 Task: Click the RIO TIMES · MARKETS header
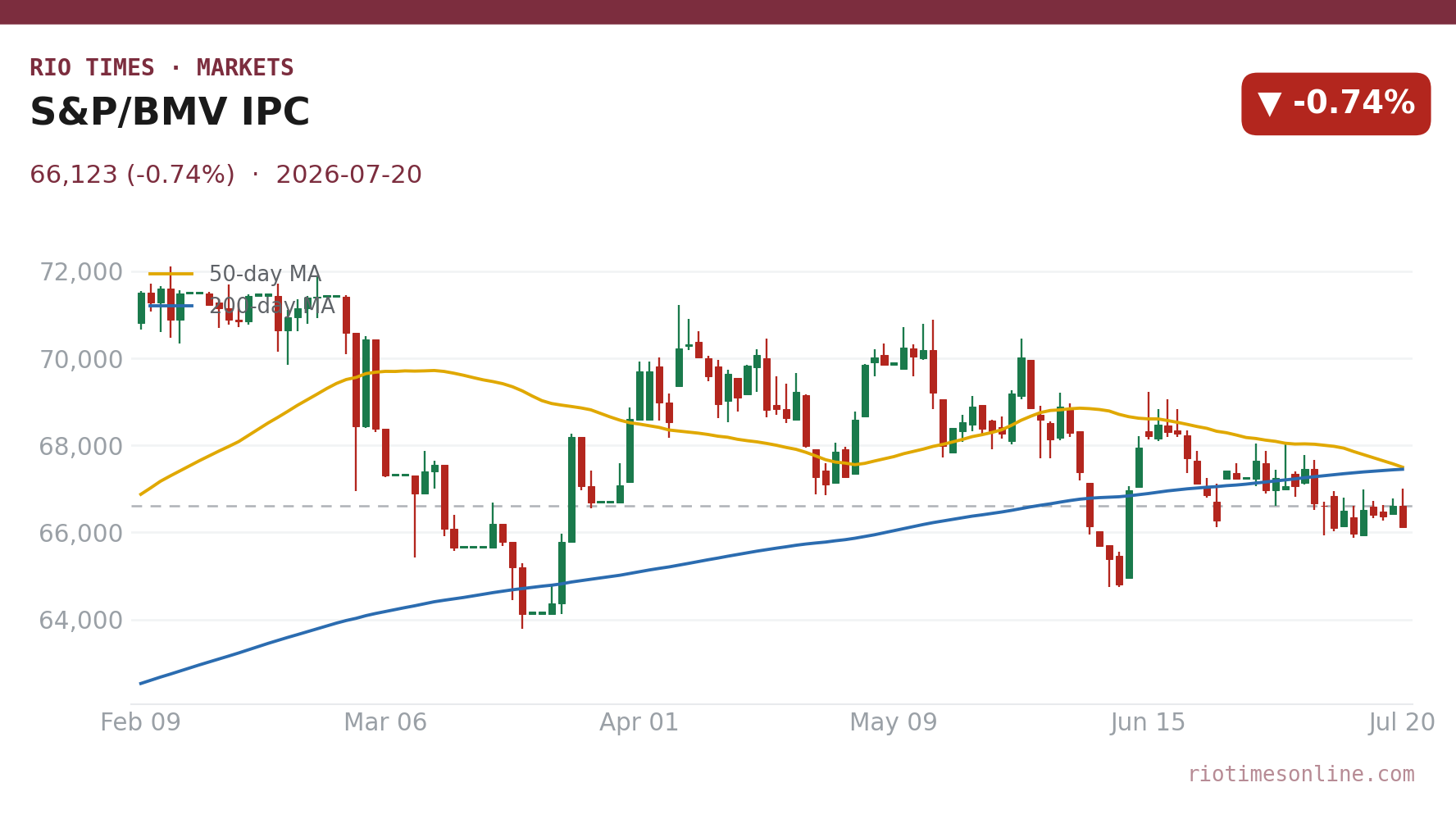click(x=162, y=68)
